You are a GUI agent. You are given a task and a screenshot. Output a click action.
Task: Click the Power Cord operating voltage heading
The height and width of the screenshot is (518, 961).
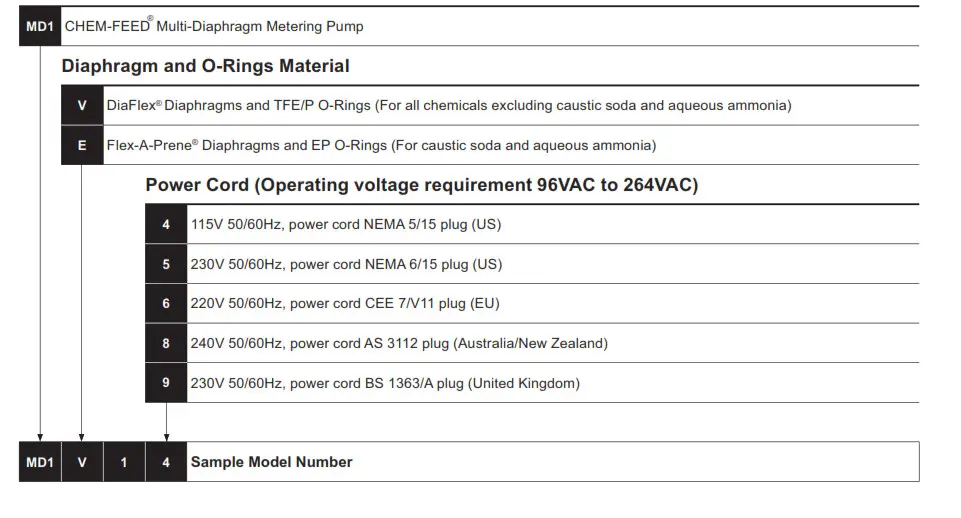click(x=421, y=185)
